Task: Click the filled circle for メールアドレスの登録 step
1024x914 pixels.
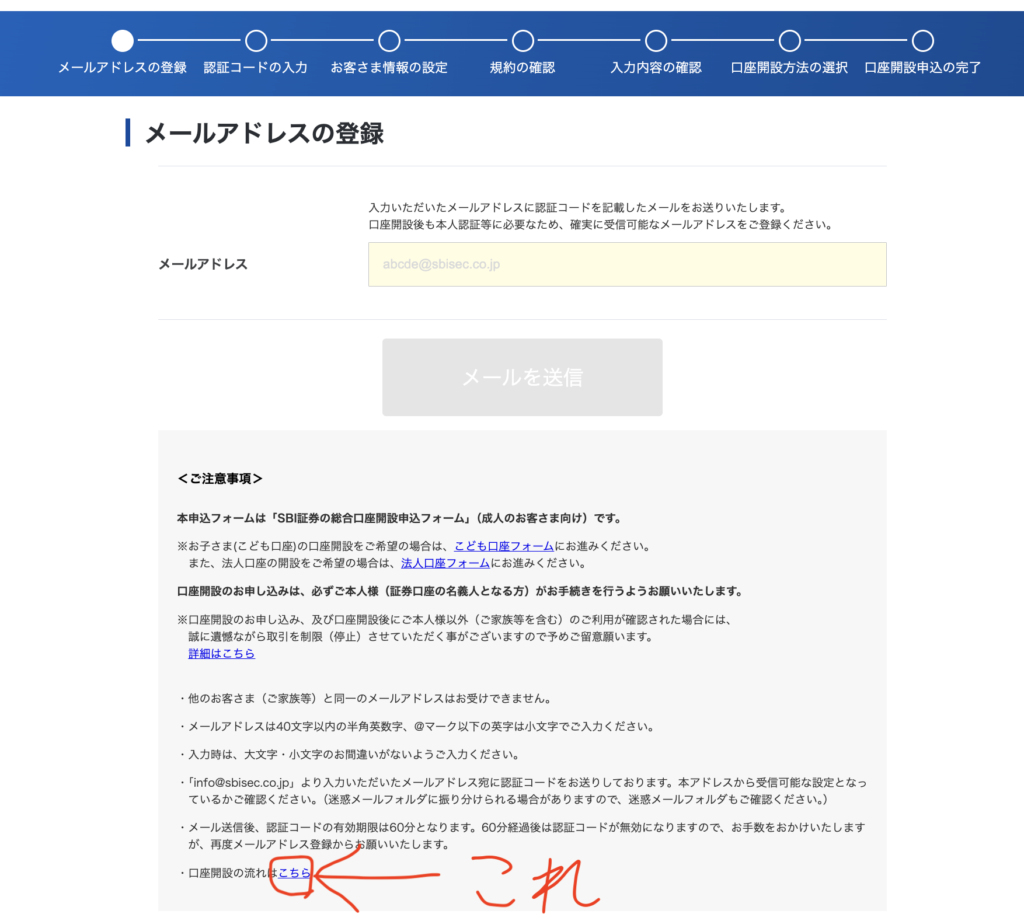Action: 122,41
